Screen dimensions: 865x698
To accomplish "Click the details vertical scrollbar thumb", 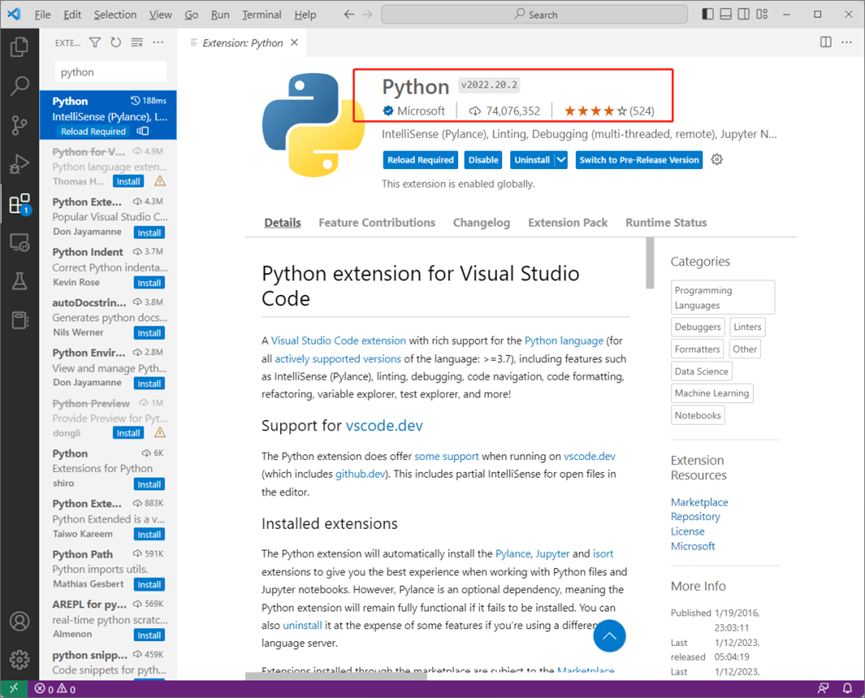I will pyautogui.click(x=650, y=263).
